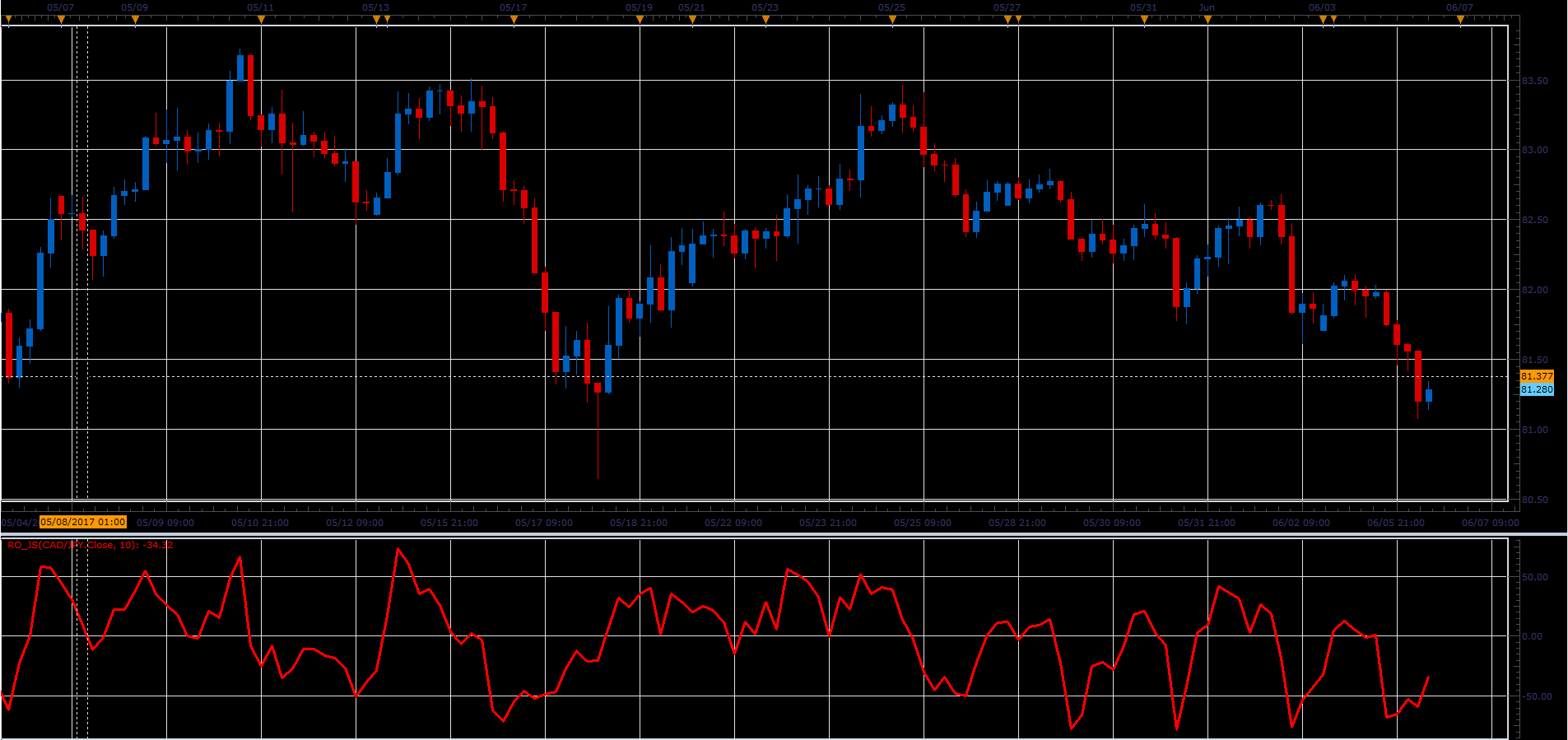This screenshot has height=740, width=1568.
Task: Click the 83.00 price scale label
Action: (1534, 150)
